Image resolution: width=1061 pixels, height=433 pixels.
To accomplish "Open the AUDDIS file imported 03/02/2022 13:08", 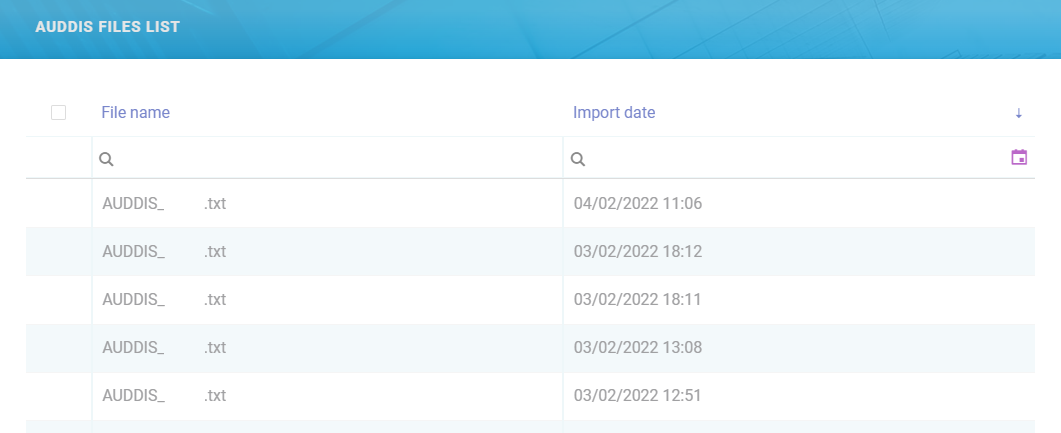I will pos(164,348).
